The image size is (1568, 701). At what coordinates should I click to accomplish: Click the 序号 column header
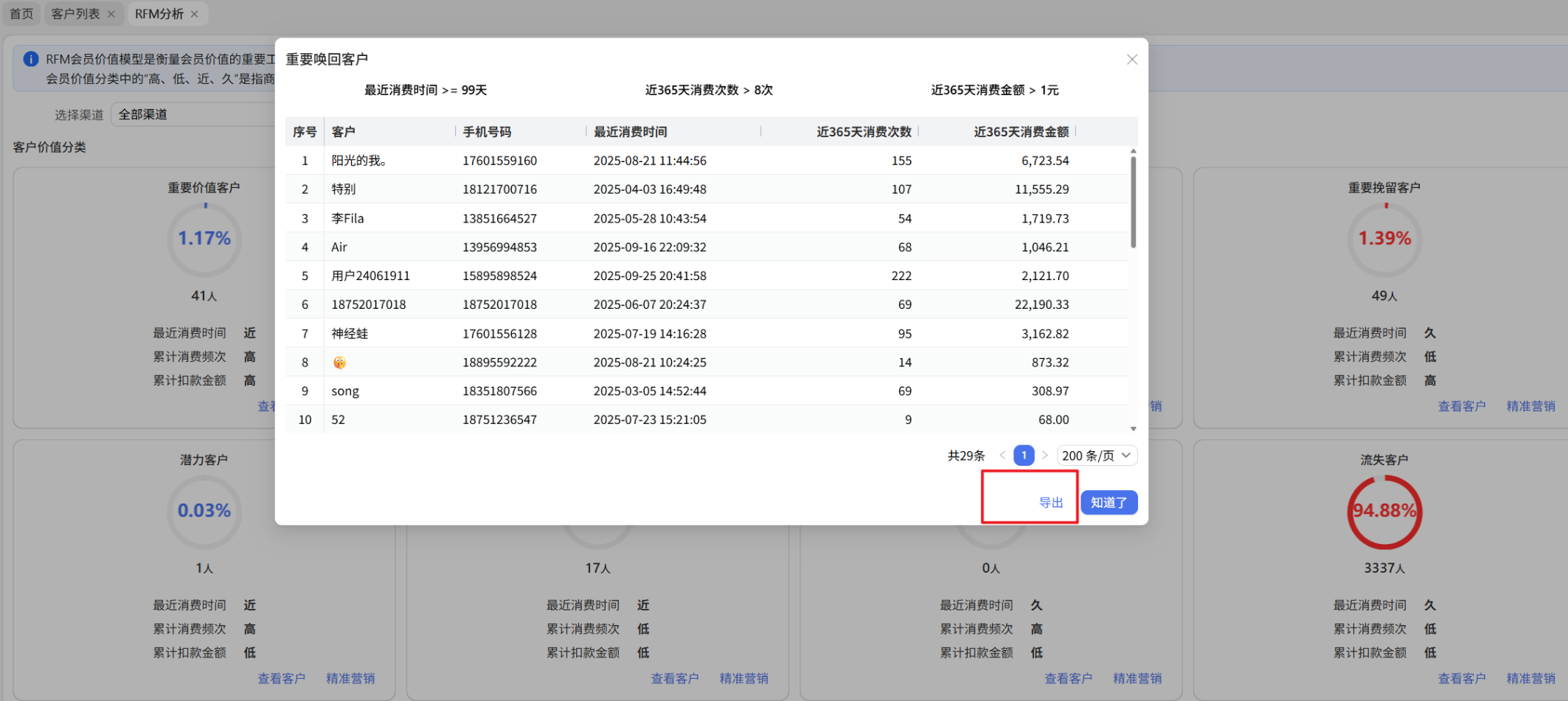point(305,132)
